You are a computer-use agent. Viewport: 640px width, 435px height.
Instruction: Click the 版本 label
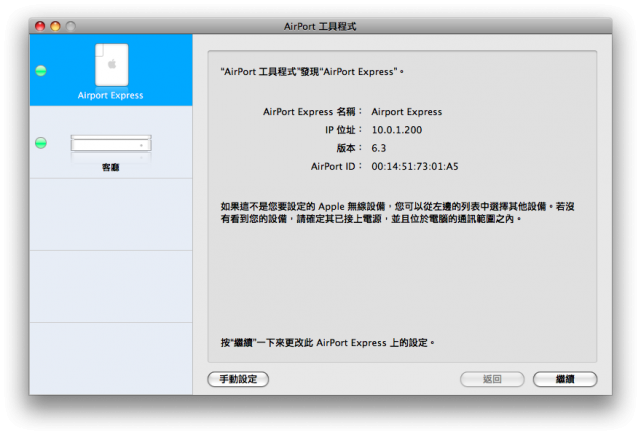tap(349, 148)
